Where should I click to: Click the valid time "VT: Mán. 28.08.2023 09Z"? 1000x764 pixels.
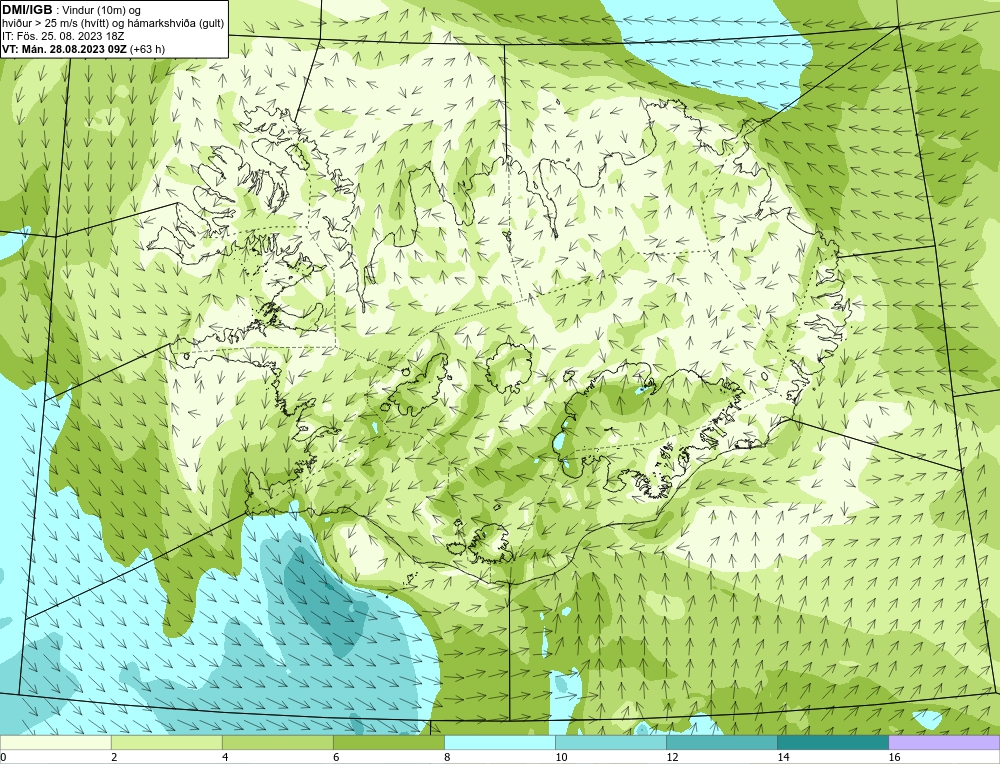[x=64, y=49]
